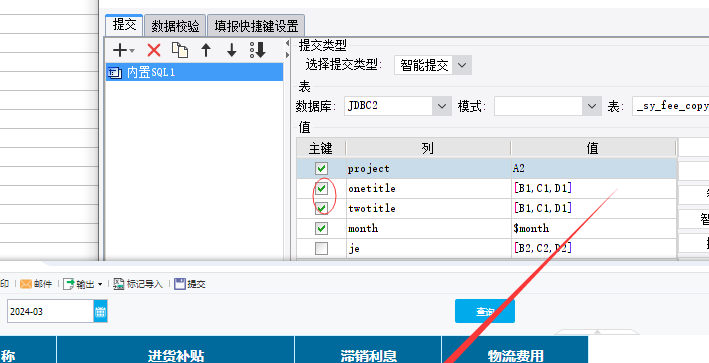Move selected item down with arrow icon

pos(232,50)
